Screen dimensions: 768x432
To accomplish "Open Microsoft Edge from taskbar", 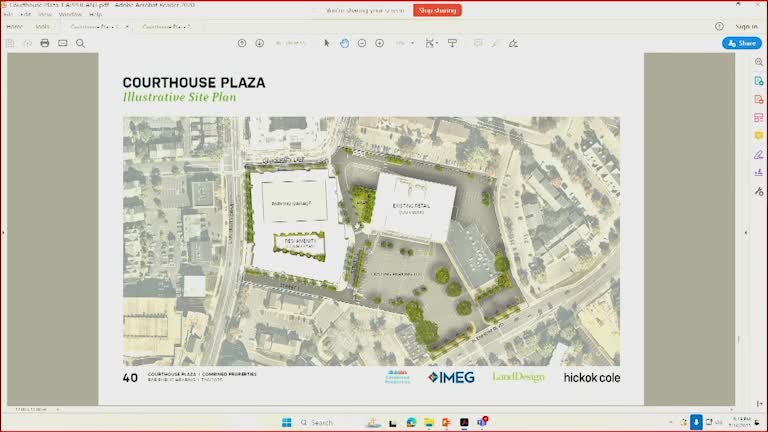I will pyautogui.click(x=411, y=422).
